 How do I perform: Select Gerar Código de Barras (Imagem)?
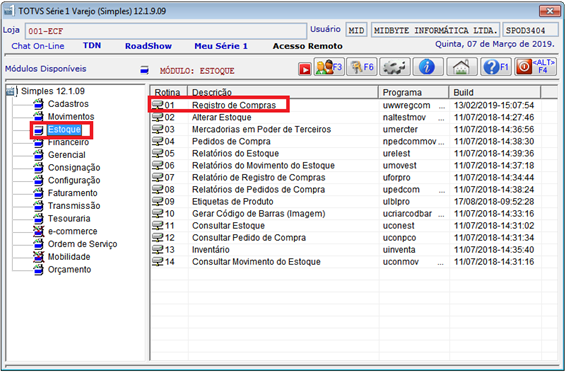[x=258, y=214]
